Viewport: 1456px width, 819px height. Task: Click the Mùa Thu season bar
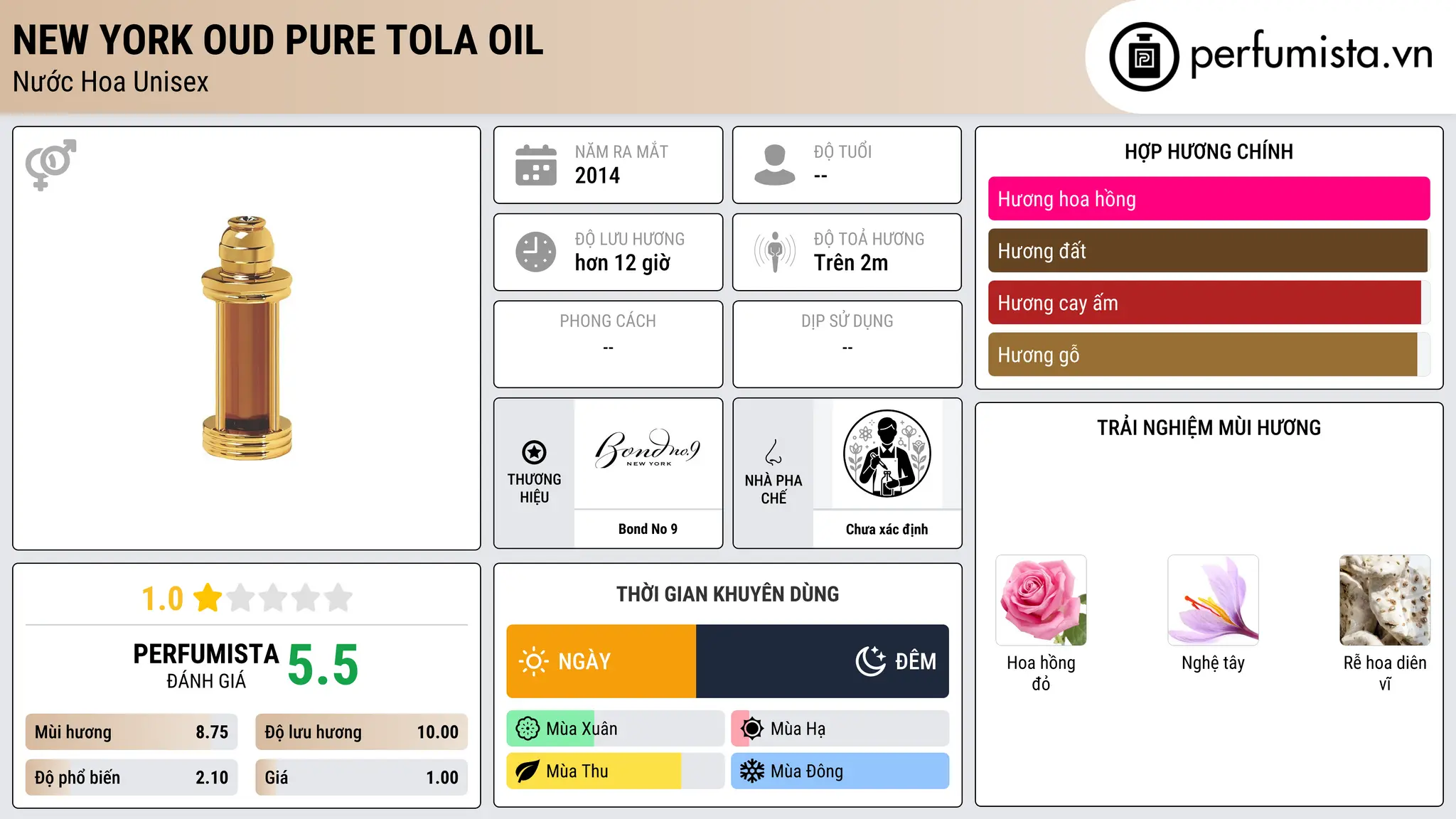(616, 771)
